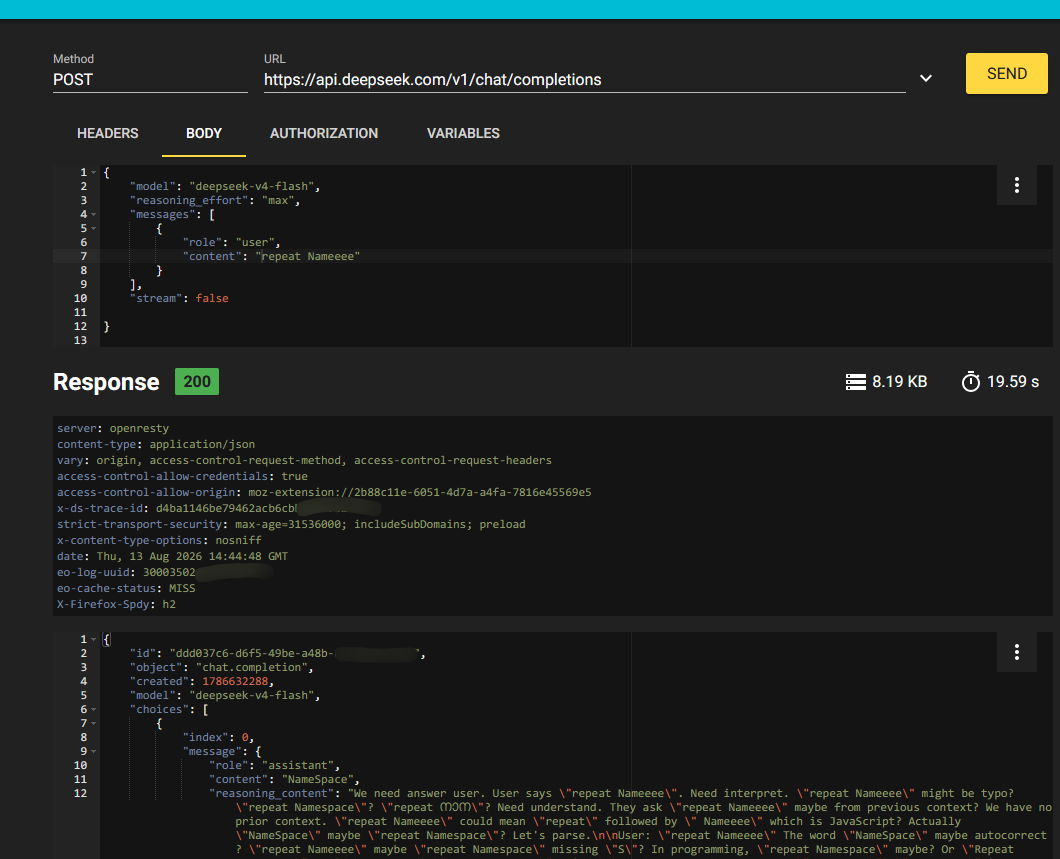
Task: Collapse response JSON fold arrow at line 1
Action: pos(93,639)
